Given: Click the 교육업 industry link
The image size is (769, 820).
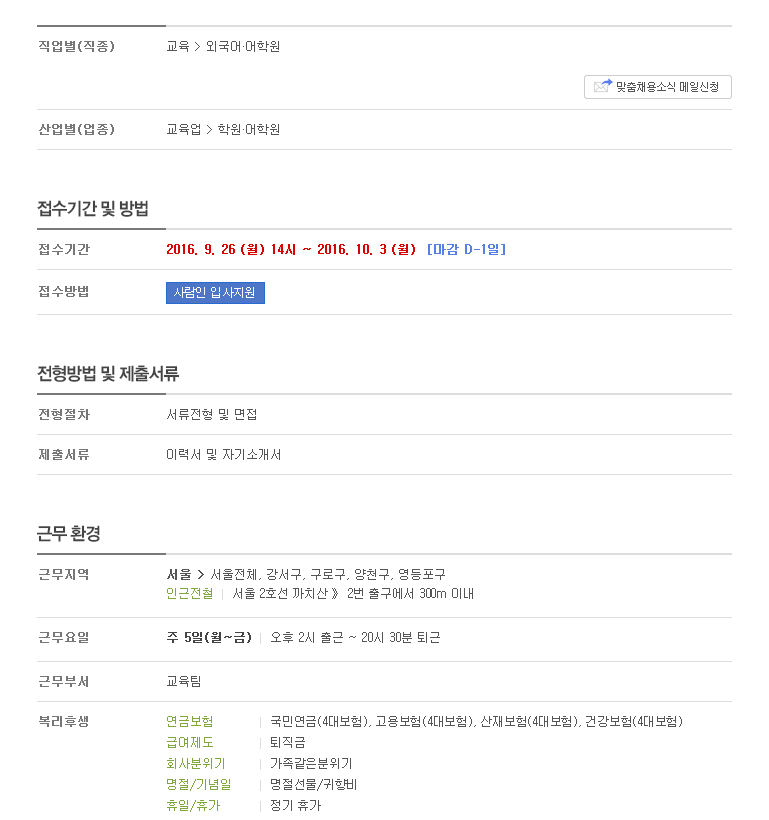Looking at the screenshot, I should tap(184, 129).
